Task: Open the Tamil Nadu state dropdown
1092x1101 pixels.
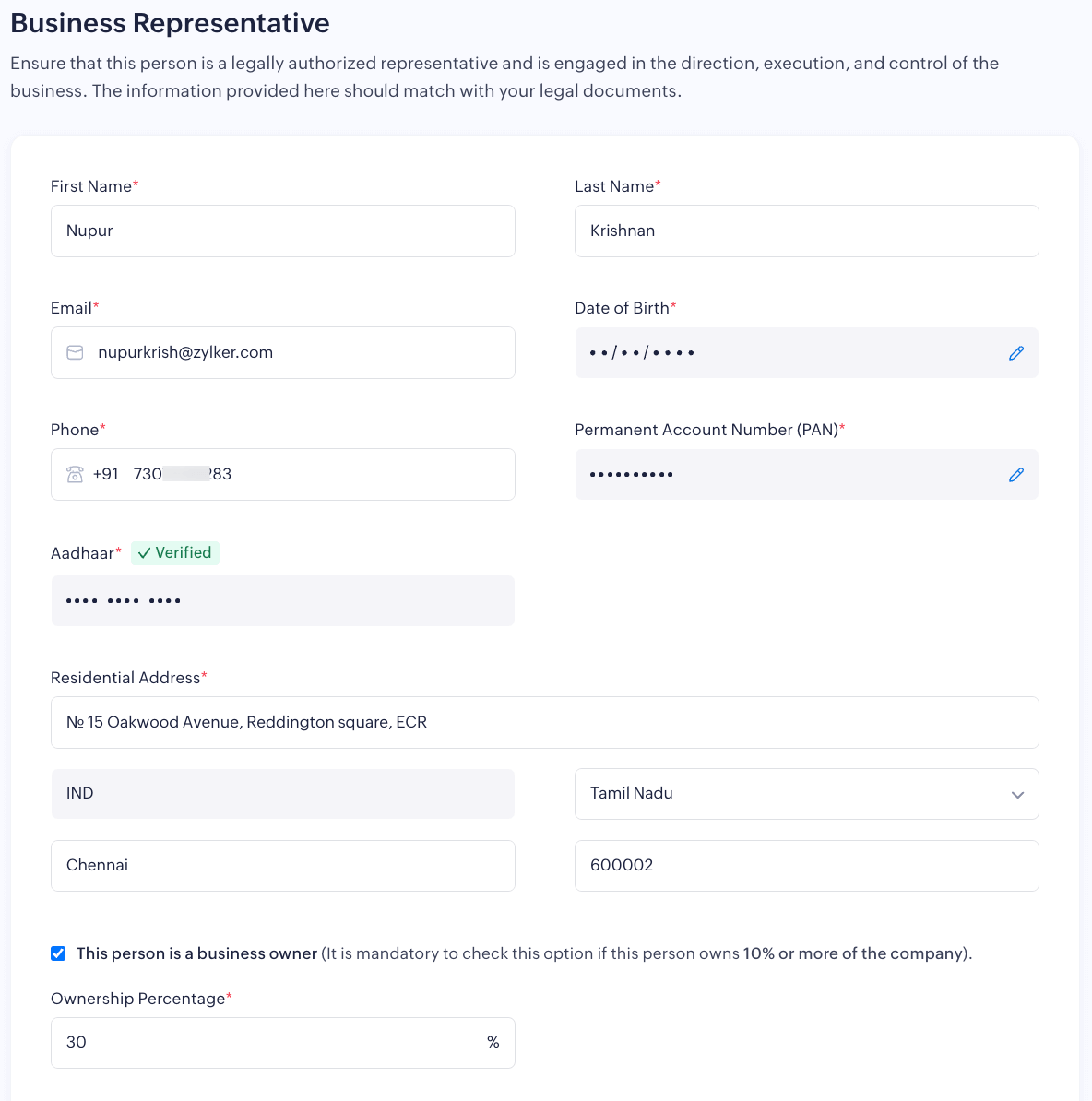Action: tap(793, 794)
